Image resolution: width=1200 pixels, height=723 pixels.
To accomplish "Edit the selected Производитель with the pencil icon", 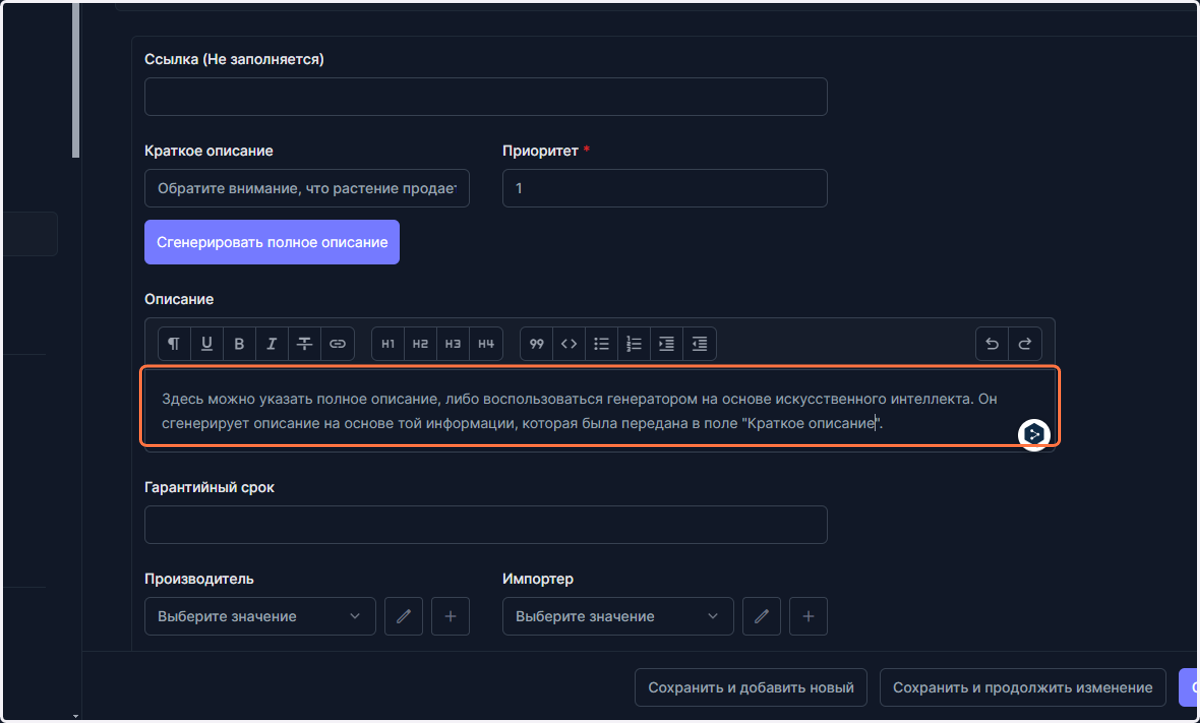I will pos(404,617).
